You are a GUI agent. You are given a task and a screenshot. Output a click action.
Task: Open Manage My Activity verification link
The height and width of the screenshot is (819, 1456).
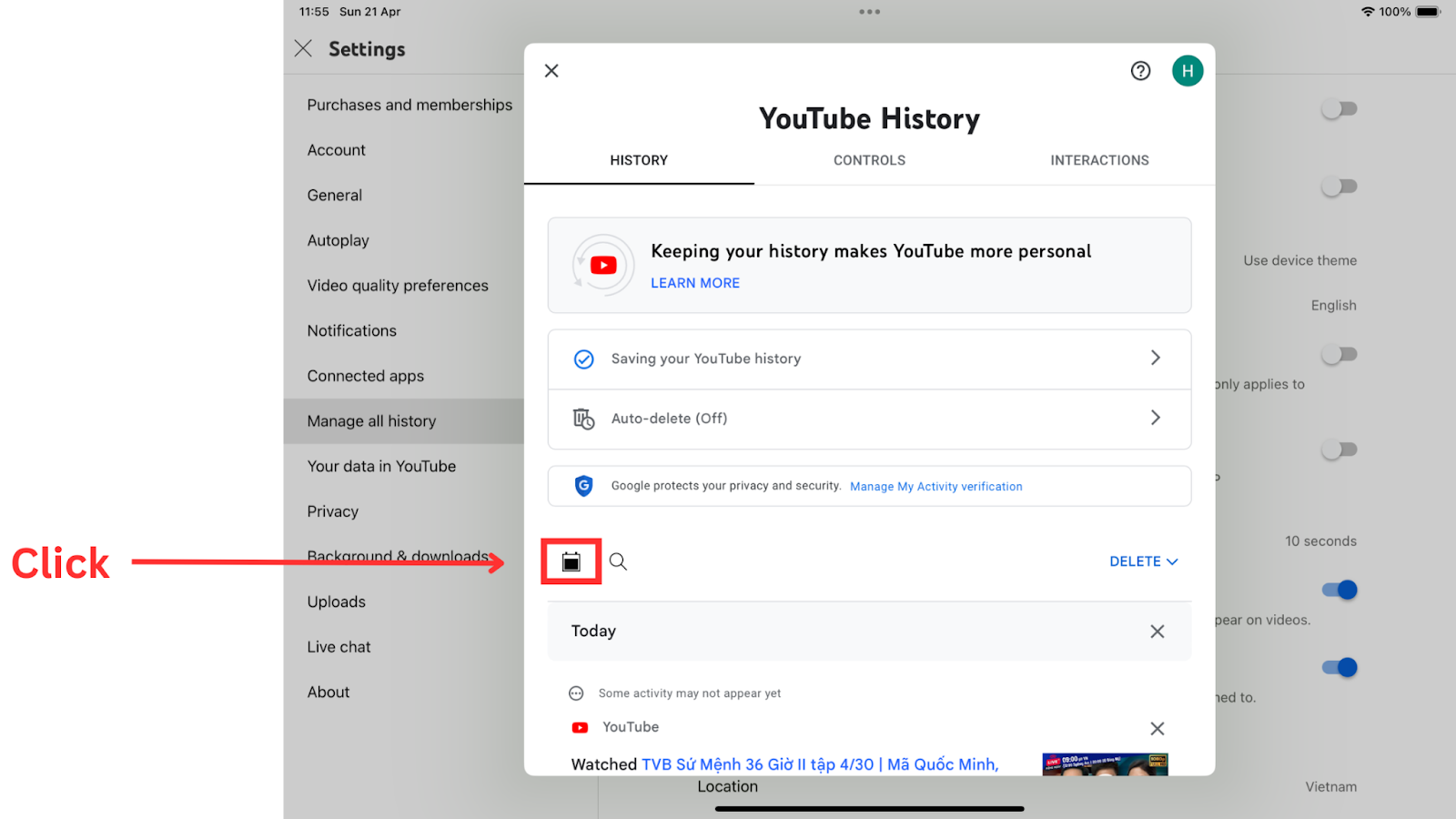click(935, 486)
